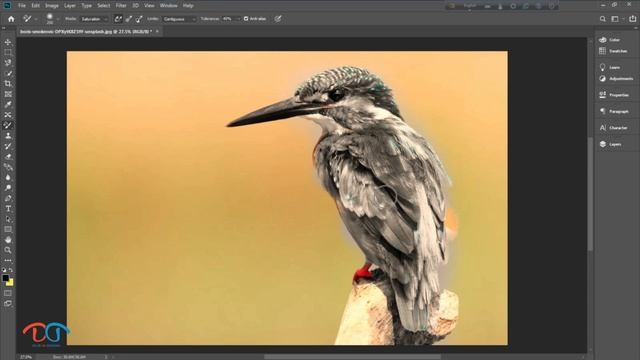Screen dimensions: 640x360
Task: Close the open document tab
Action: click(x=157, y=31)
